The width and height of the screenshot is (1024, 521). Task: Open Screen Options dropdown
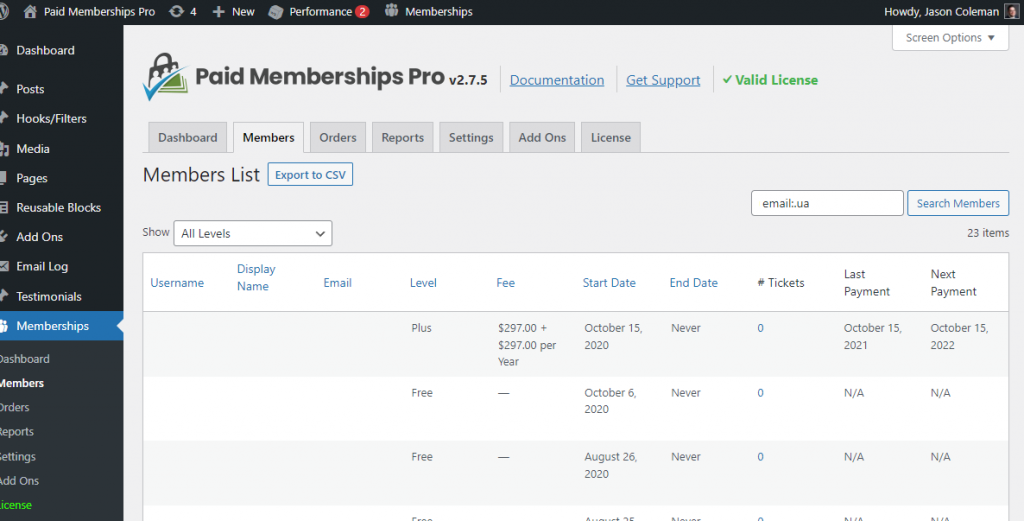point(950,38)
